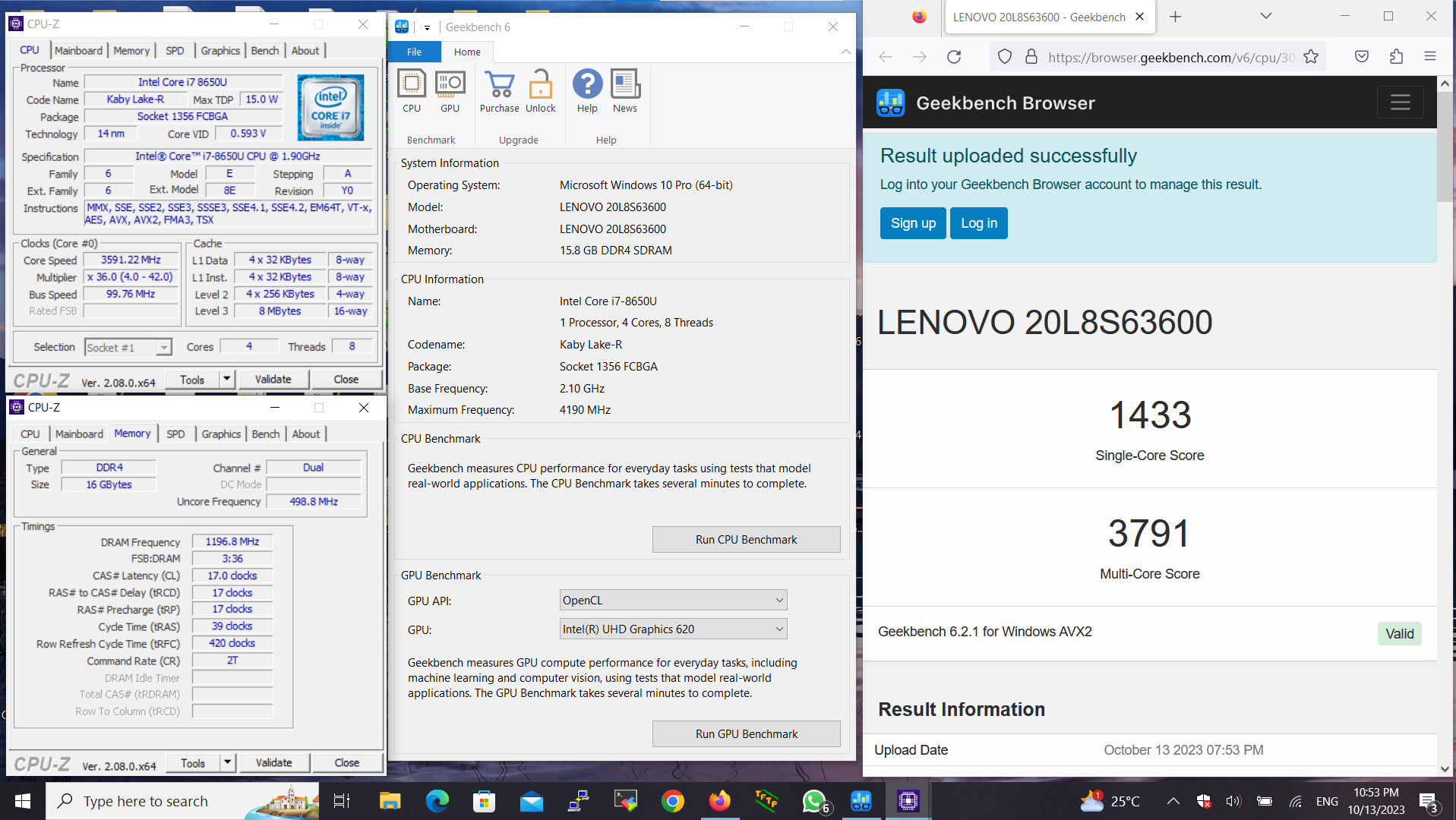The width and height of the screenshot is (1456, 820).
Task: Click the Geekbench Browser logo icon
Action: tap(890, 102)
